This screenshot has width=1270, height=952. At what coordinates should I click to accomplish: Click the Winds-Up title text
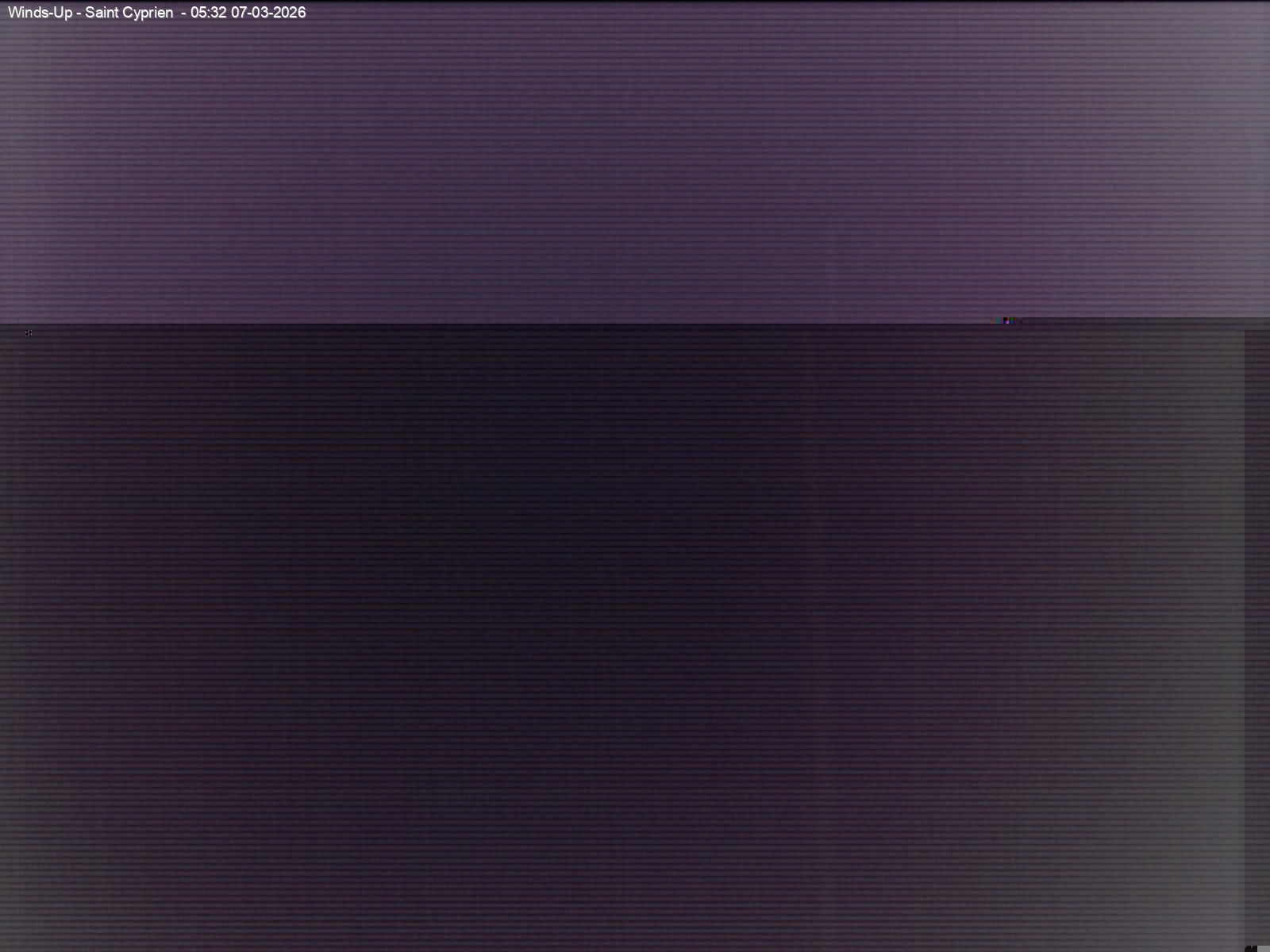coord(40,13)
